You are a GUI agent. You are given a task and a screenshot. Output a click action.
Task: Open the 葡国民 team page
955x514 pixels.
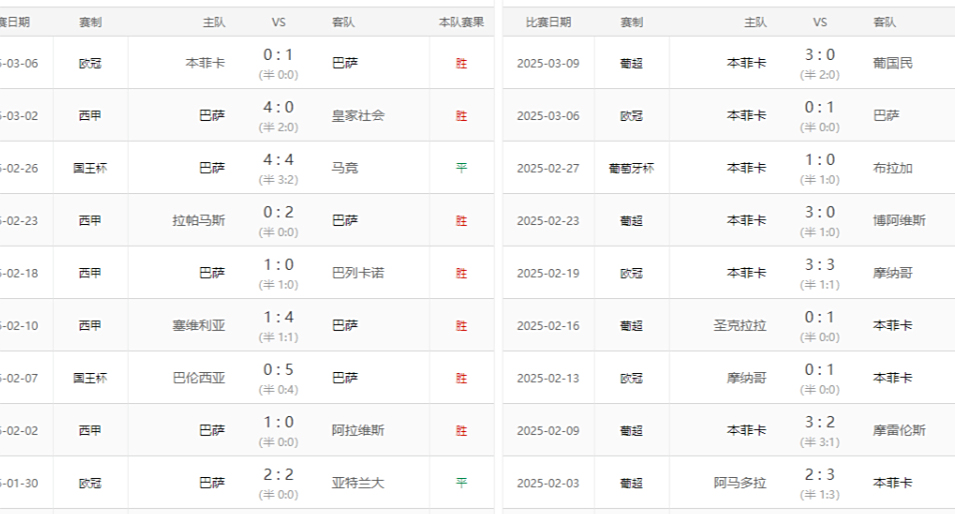click(893, 63)
